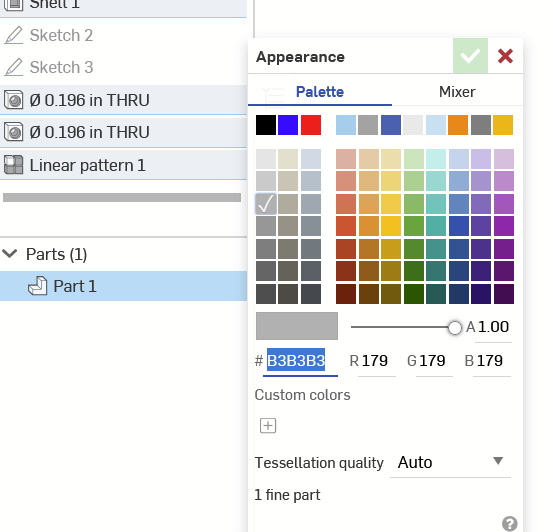Select Part 1 in parts list
This screenshot has height=532, width=553.
[x=123, y=286]
